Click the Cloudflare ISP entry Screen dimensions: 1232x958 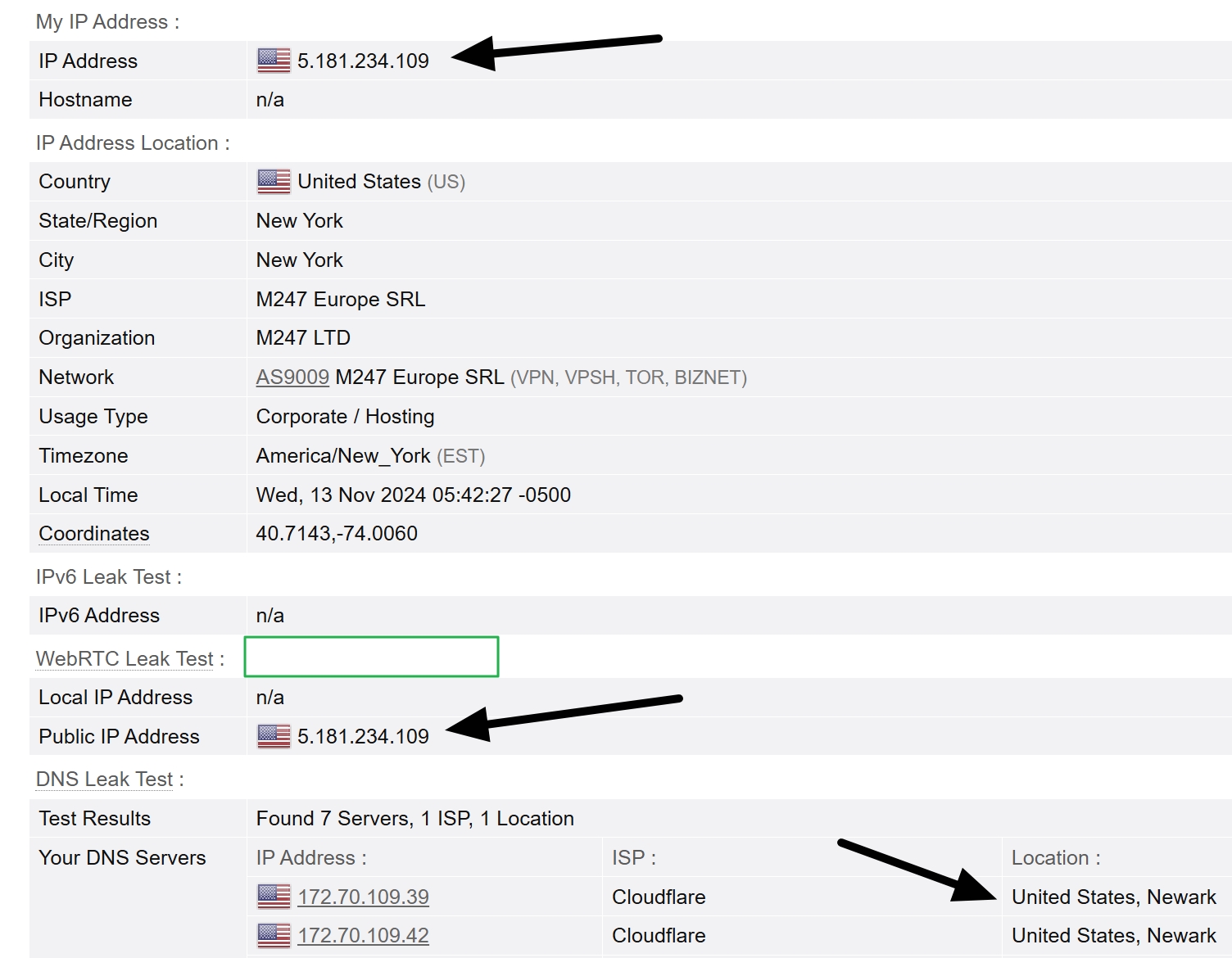point(659,897)
